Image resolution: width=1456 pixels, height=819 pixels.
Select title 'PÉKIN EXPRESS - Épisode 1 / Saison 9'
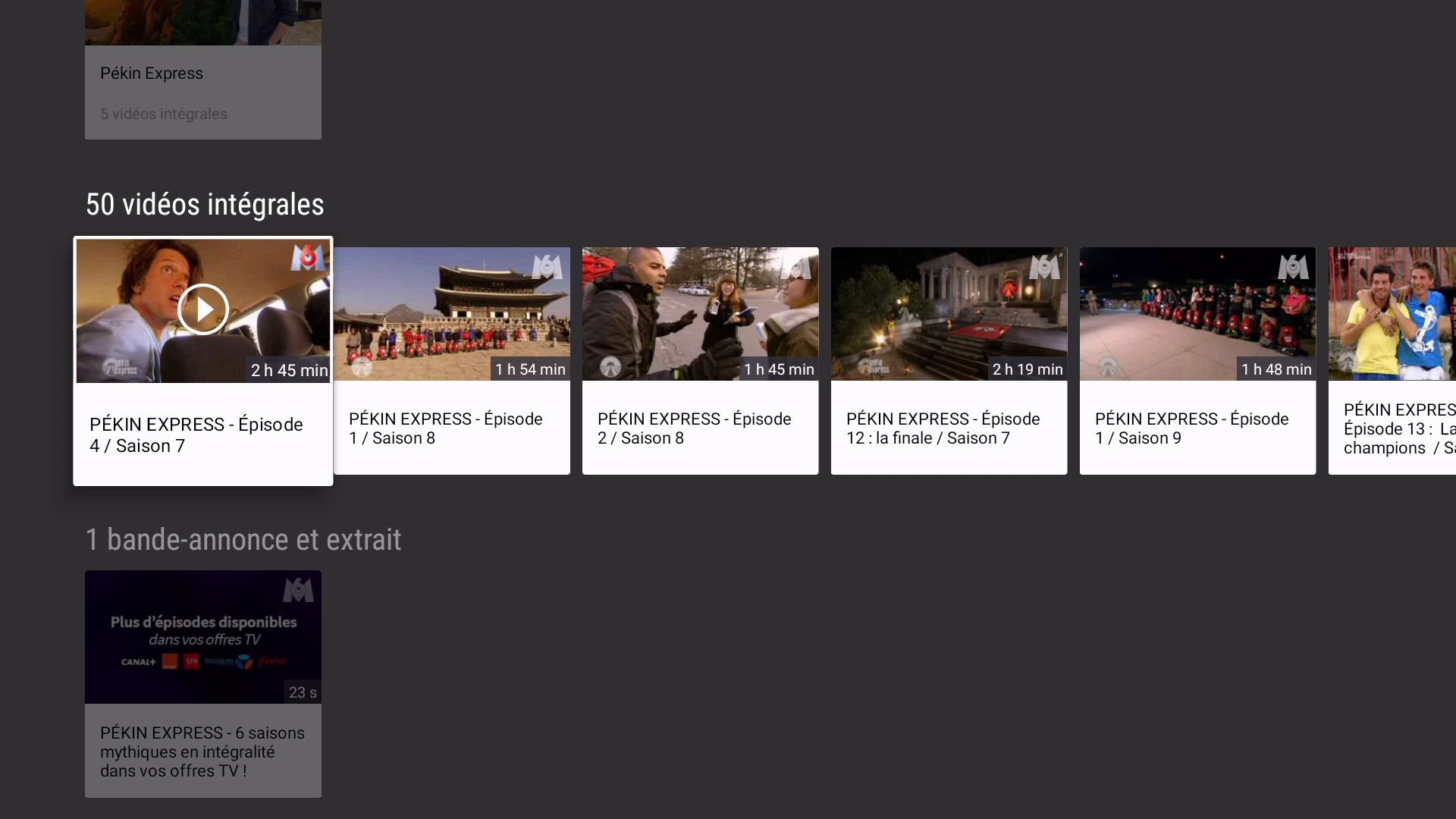[x=1192, y=428]
